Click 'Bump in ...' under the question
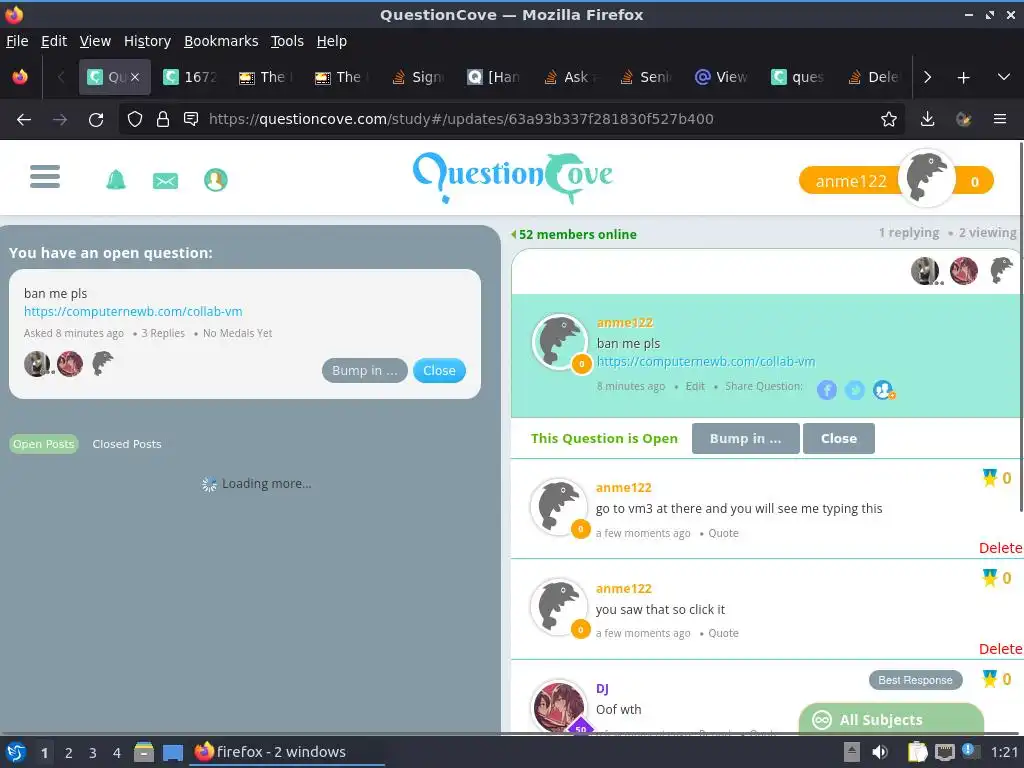The width and height of the screenshot is (1024, 768). click(745, 438)
